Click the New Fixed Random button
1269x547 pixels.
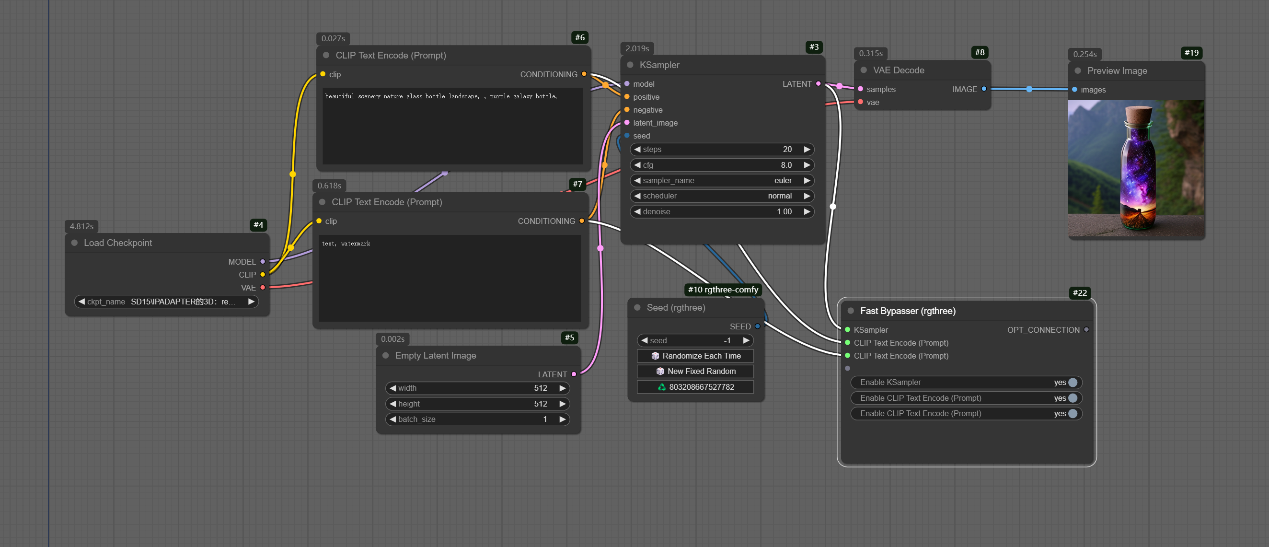[x=696, y=371]
